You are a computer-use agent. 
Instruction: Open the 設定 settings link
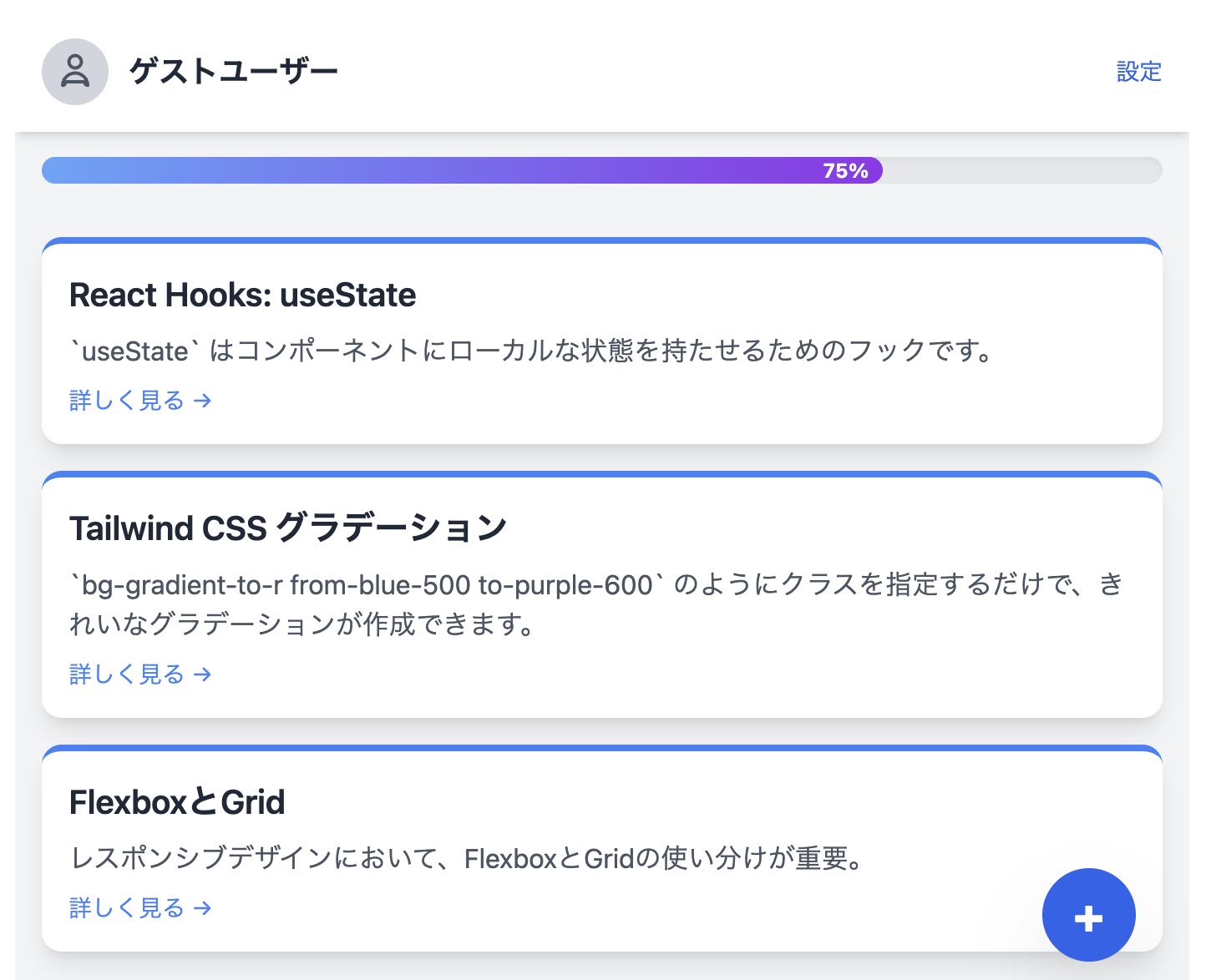pos(1138,72)
